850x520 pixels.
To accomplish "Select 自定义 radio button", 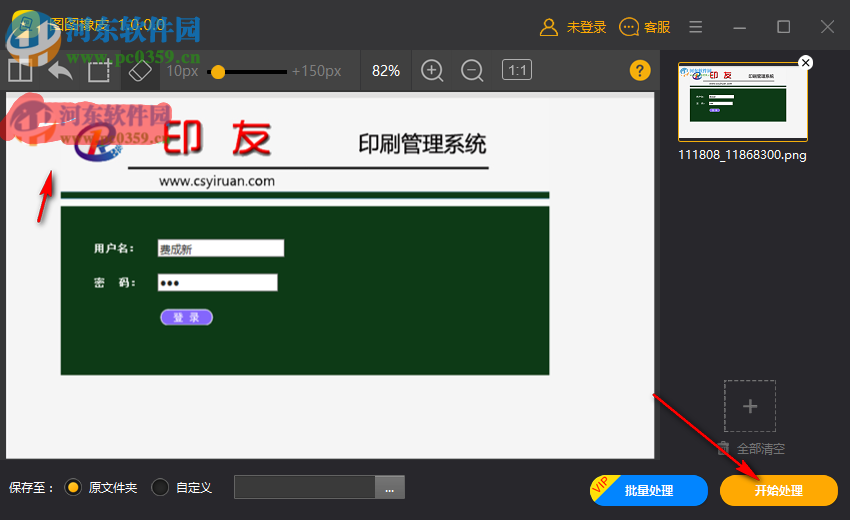I will pyautogui.click(x=160, y=487).
